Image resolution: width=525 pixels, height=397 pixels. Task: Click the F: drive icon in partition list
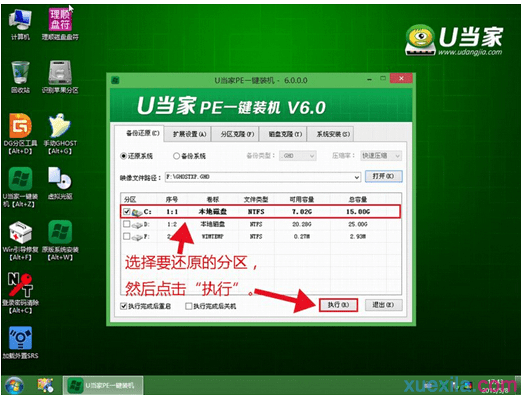coord(137,237)
